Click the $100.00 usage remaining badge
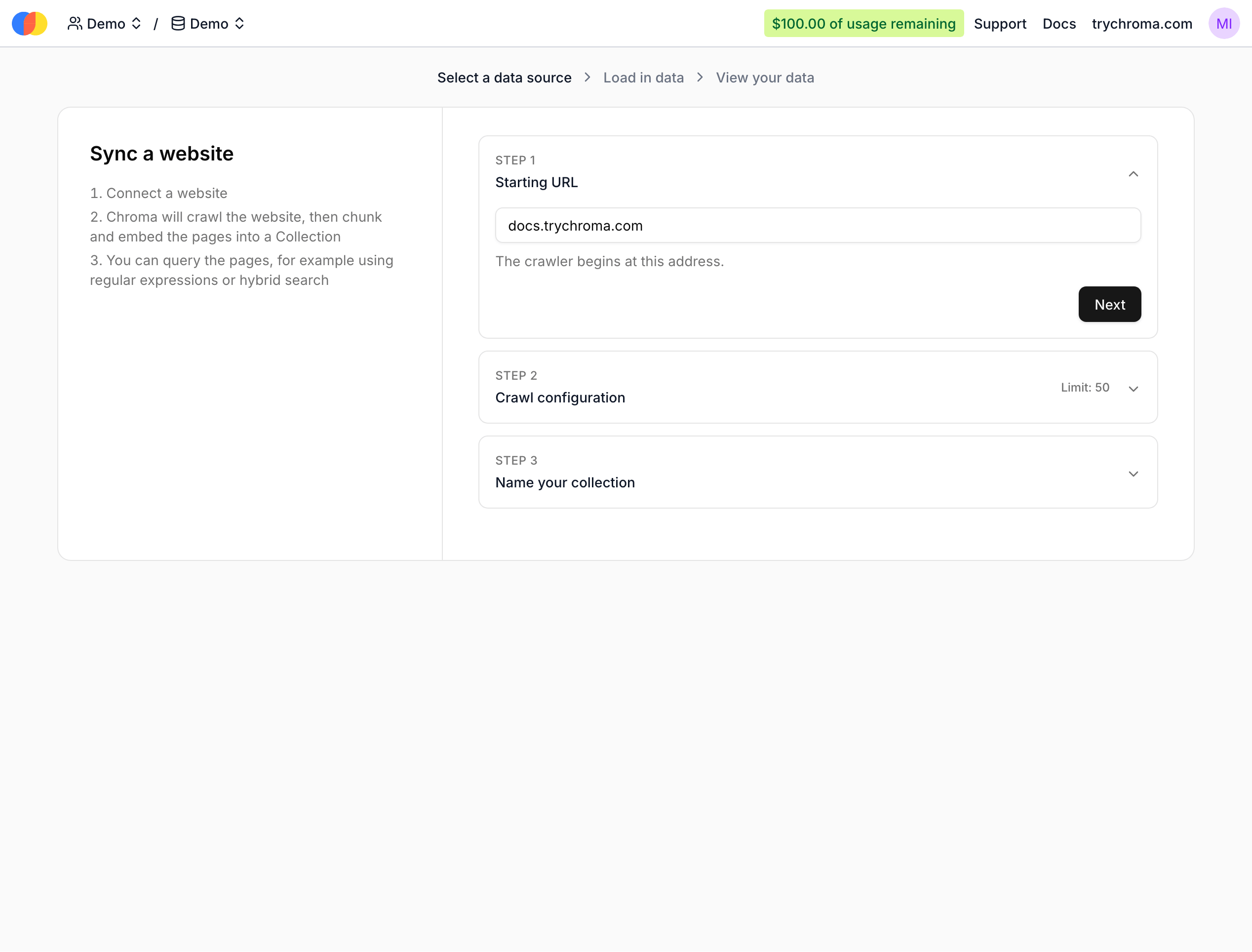The image size is (1252, 952). click(863, 24)
